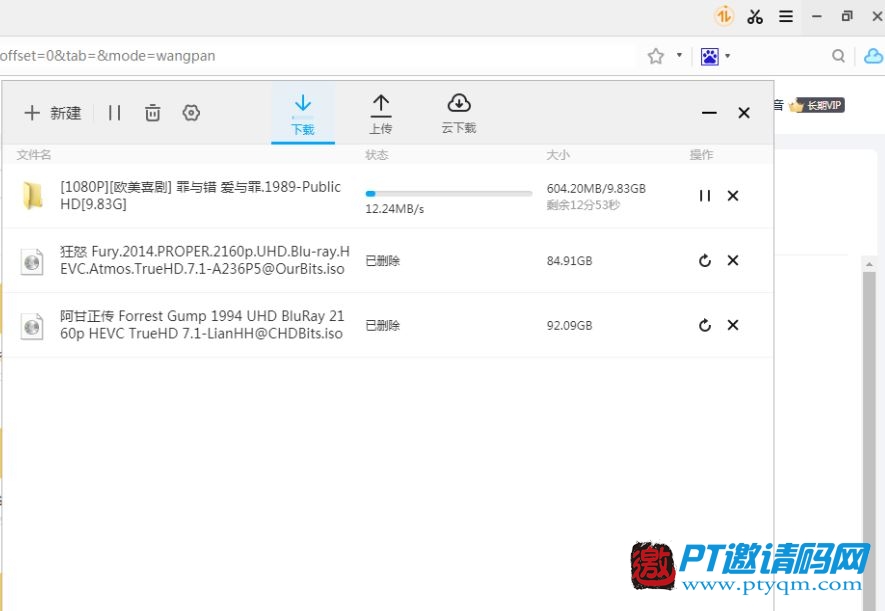Switch to the 云下载 cloud download tab
The image size is (885, 611).
pyautogui.click(x=459, y=115)
